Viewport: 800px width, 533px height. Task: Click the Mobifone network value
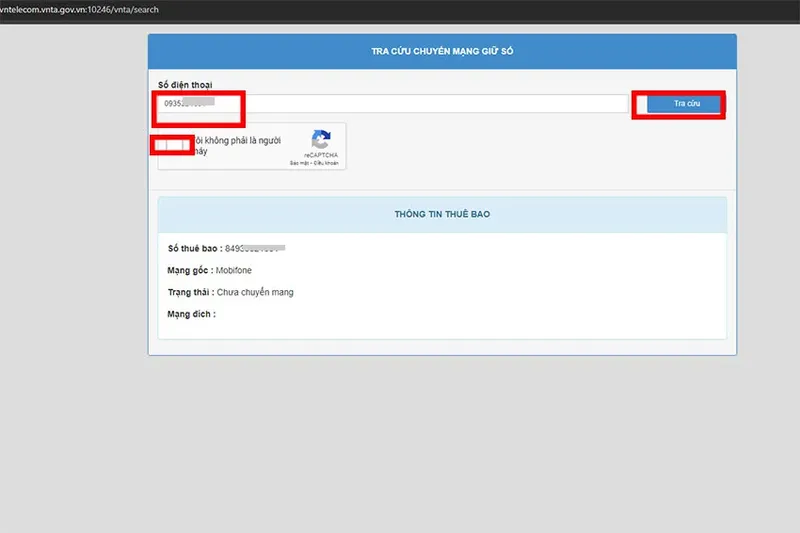(233, 270)
